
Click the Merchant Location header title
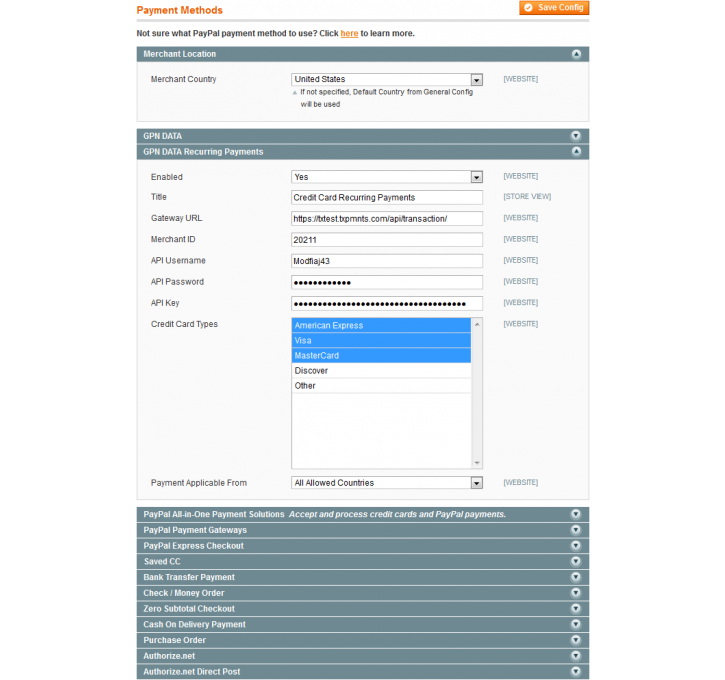(x=179, y=54)
